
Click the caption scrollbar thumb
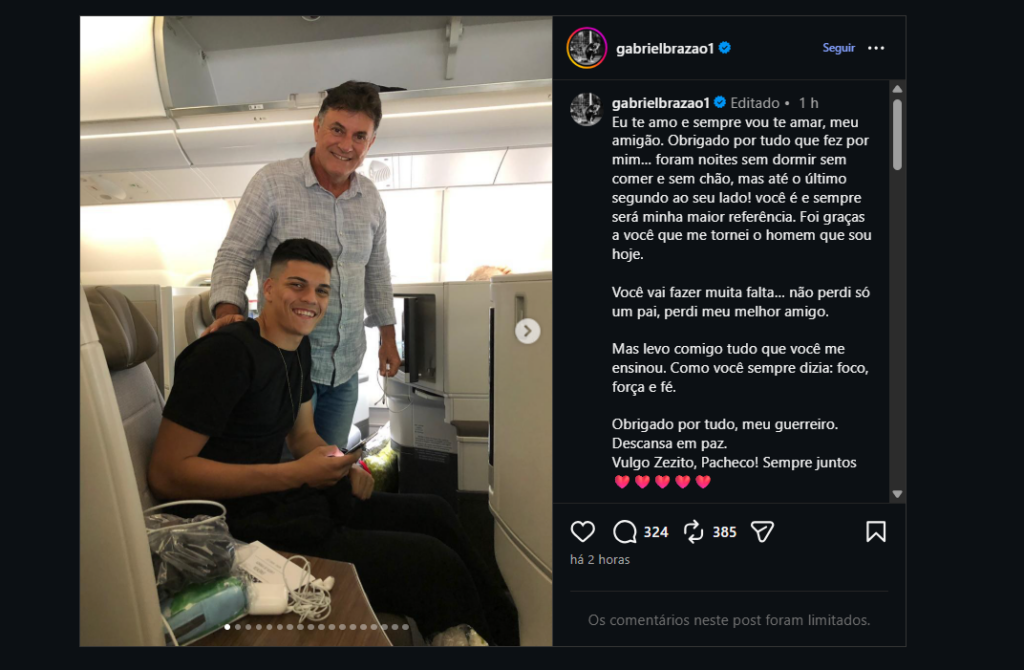(897, 135)
